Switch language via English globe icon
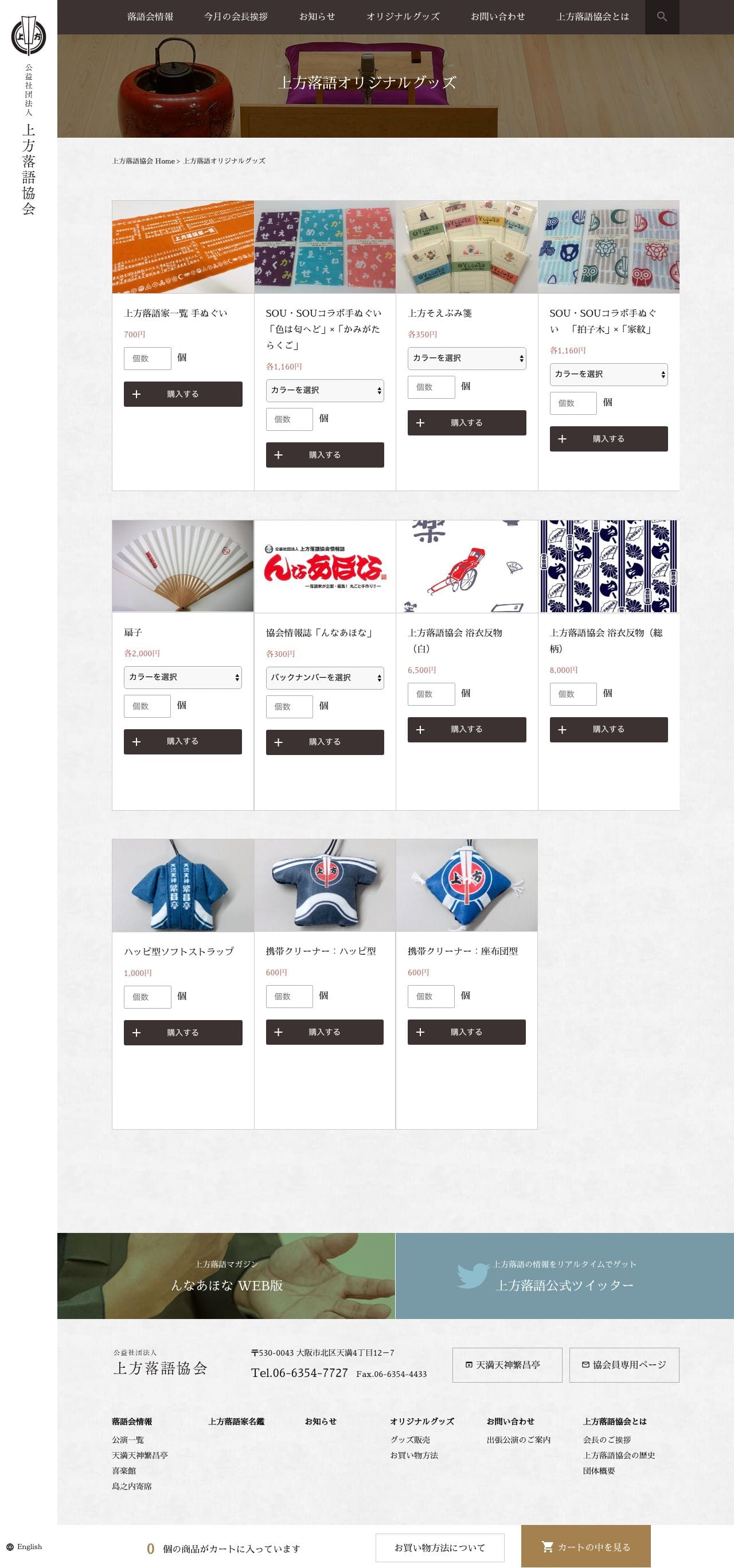734x1568 pixels. (10, 1547)
